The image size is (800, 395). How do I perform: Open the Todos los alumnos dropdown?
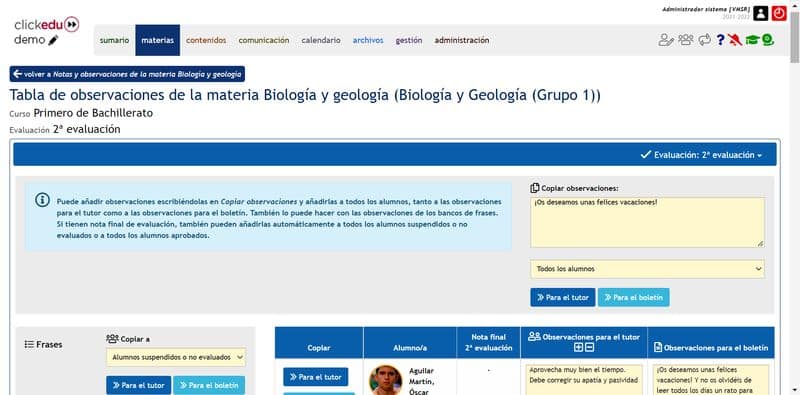(647, 269)
